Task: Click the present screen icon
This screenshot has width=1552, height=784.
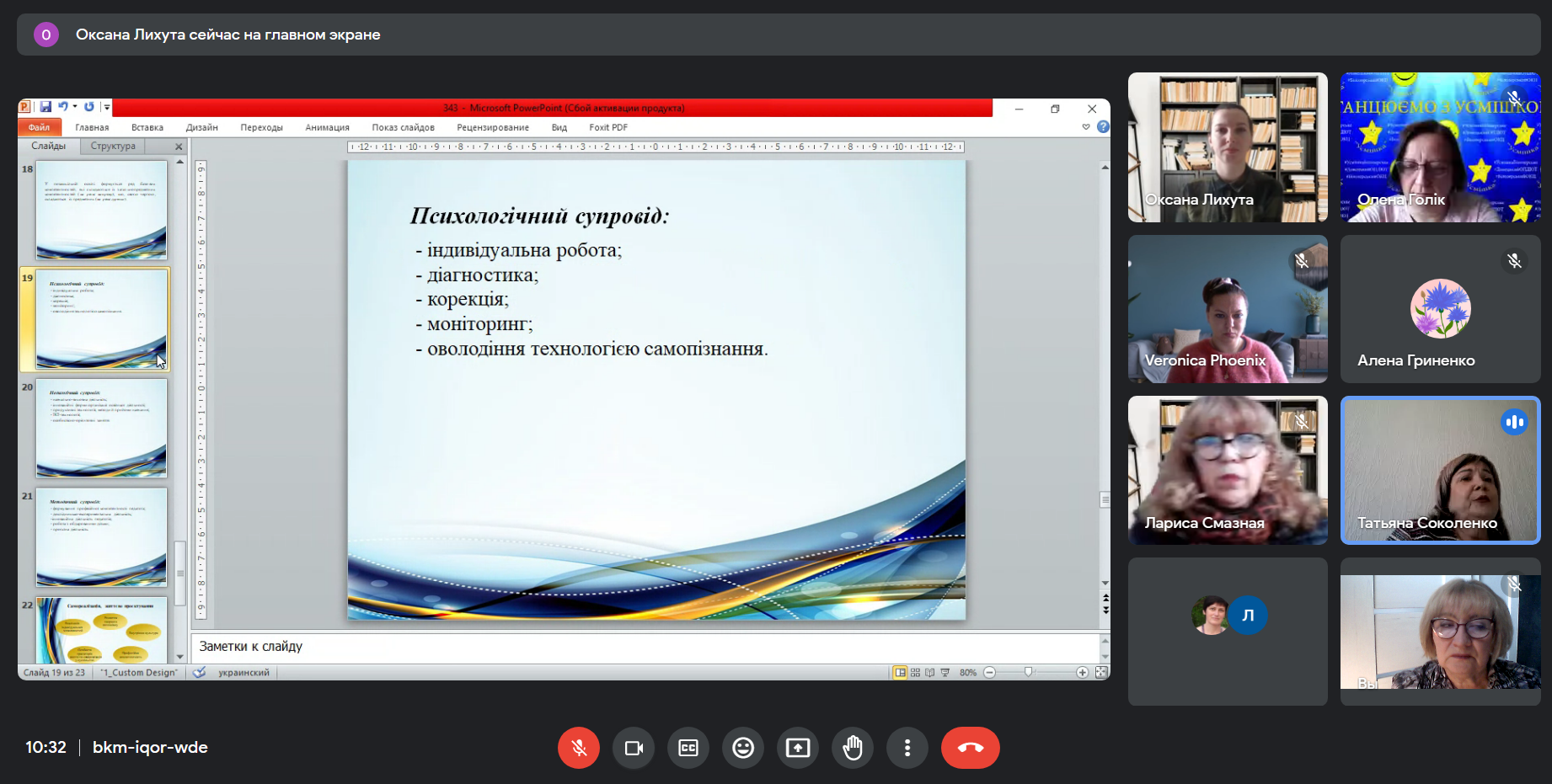Action: (798, 748)
